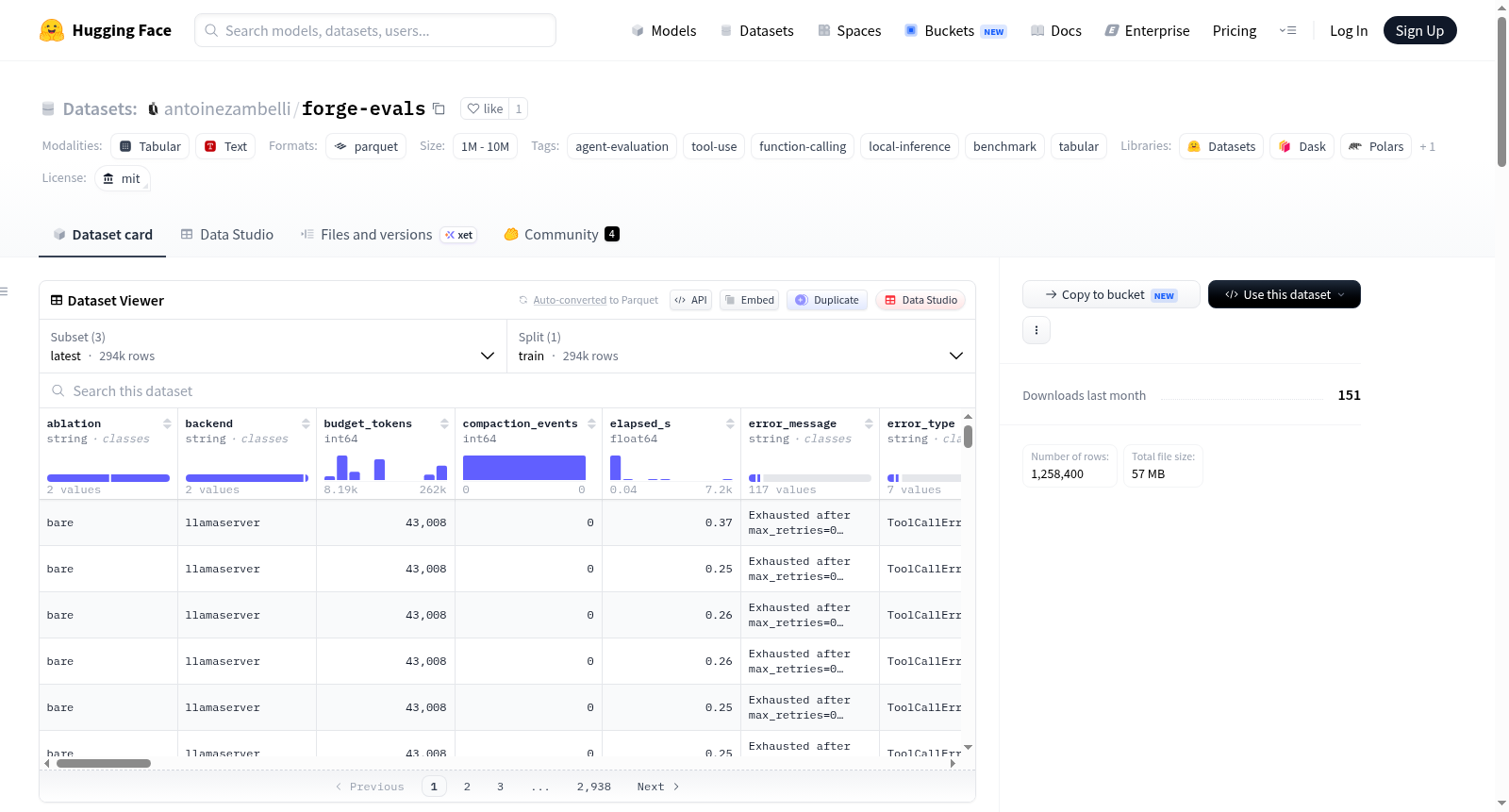Click the Next page button
Viewport: 1509px width, 812px height.
pos(658,787)
